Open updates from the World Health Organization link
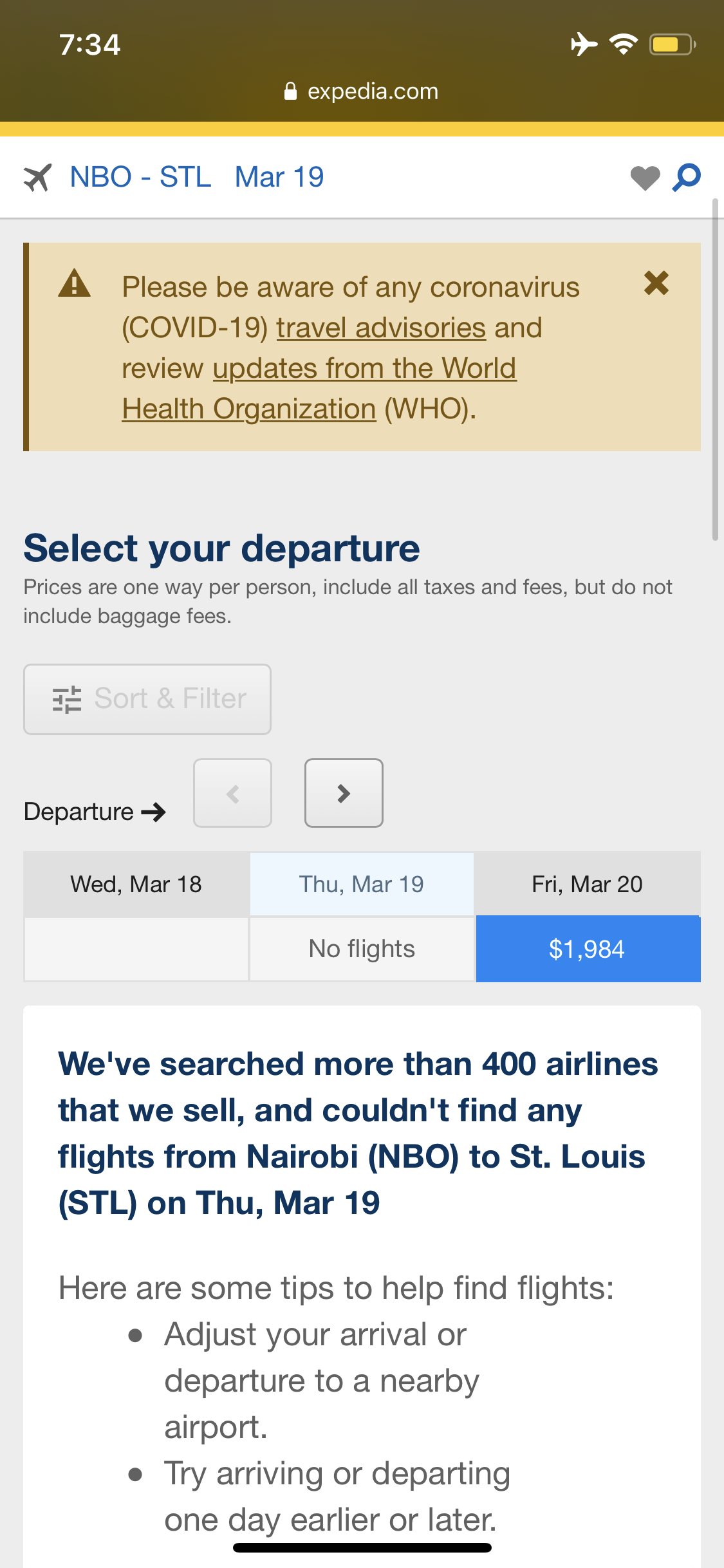The width and height of the screenshot is (724, 1568). click(x=319, y=388)
